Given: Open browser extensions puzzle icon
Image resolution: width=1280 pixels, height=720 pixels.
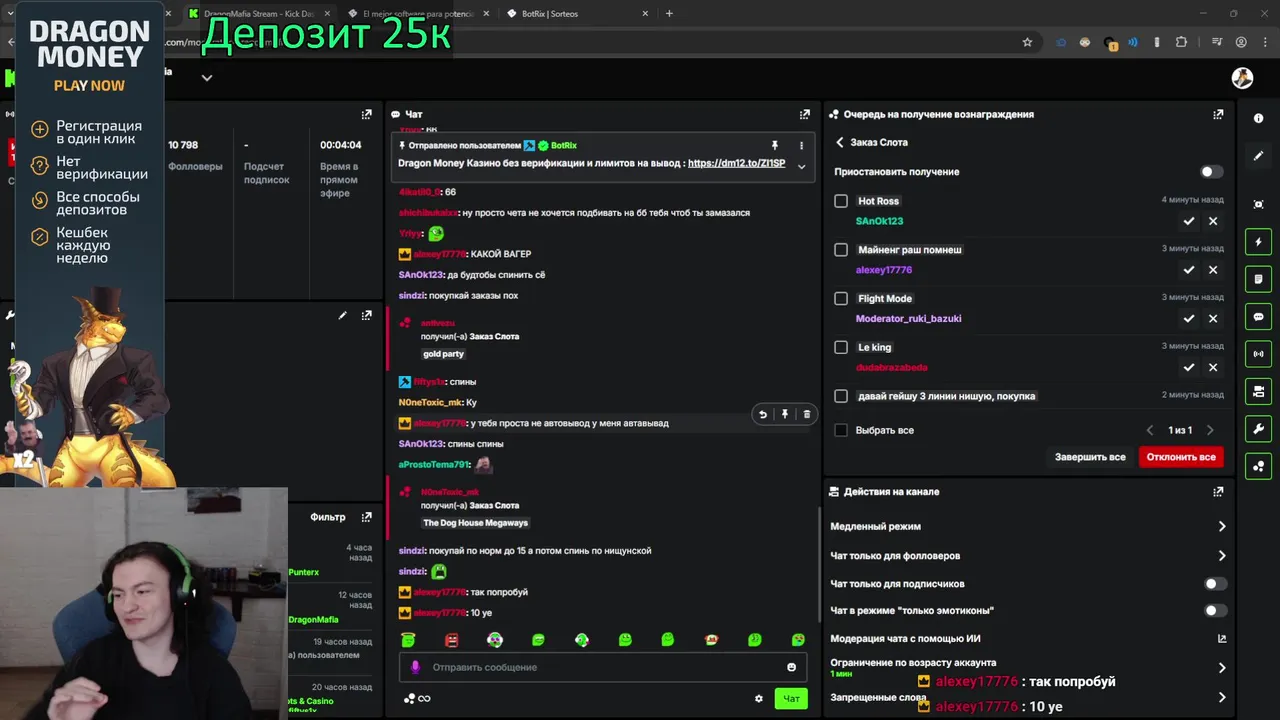Looking at the screenshot, I should click(1182, 42).
